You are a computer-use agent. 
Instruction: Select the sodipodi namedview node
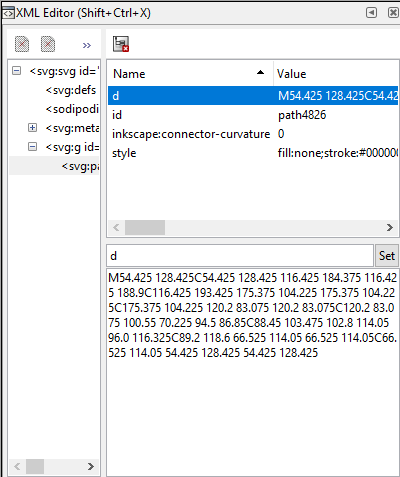[72, 109]
